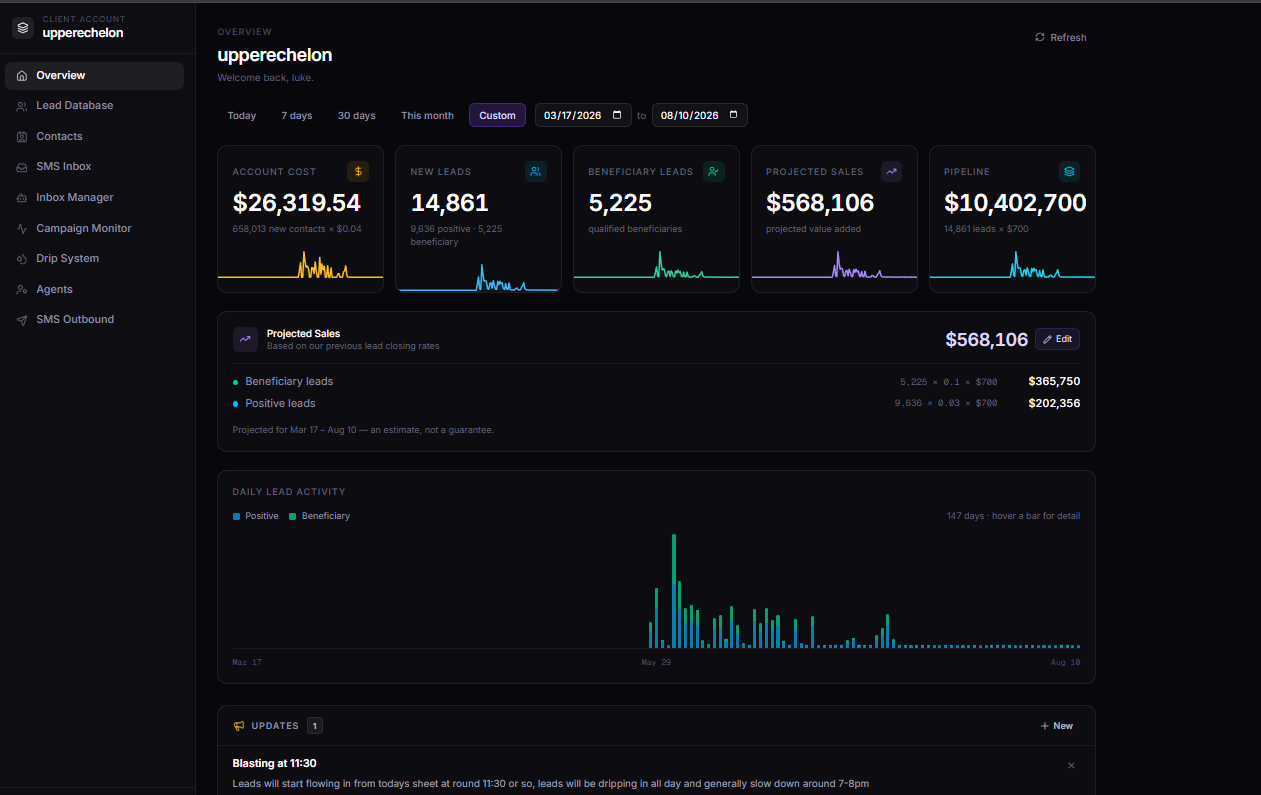
Task: Open the end date calendar picker
Action: point(733,115)
